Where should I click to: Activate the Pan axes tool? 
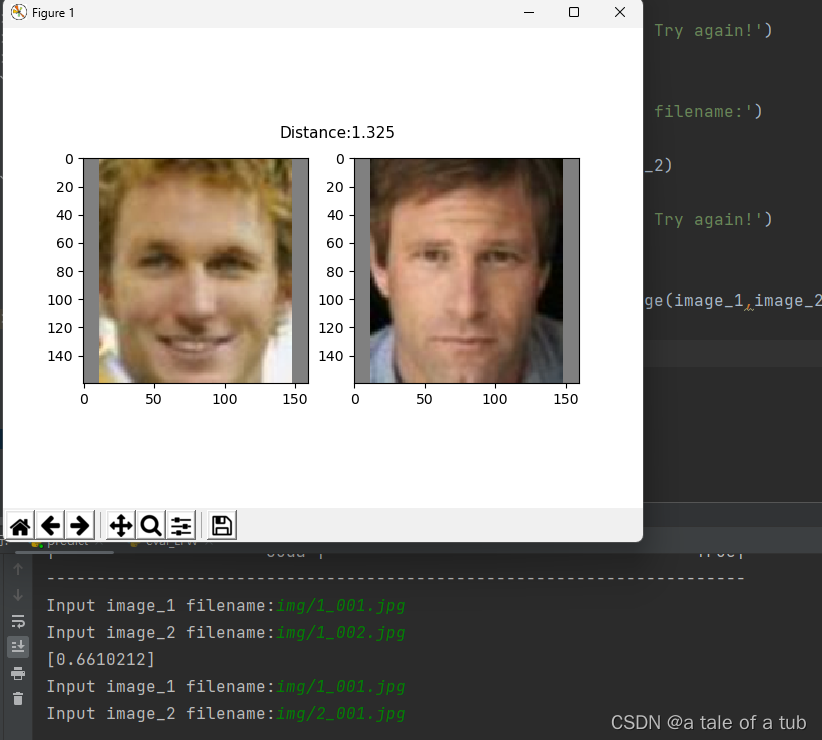121,526
